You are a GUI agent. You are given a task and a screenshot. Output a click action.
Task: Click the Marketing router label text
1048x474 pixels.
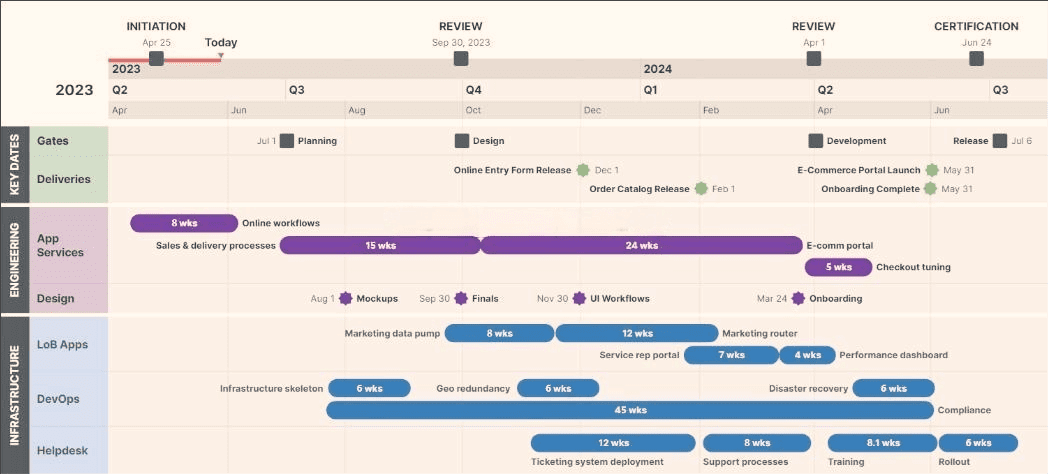760,334
